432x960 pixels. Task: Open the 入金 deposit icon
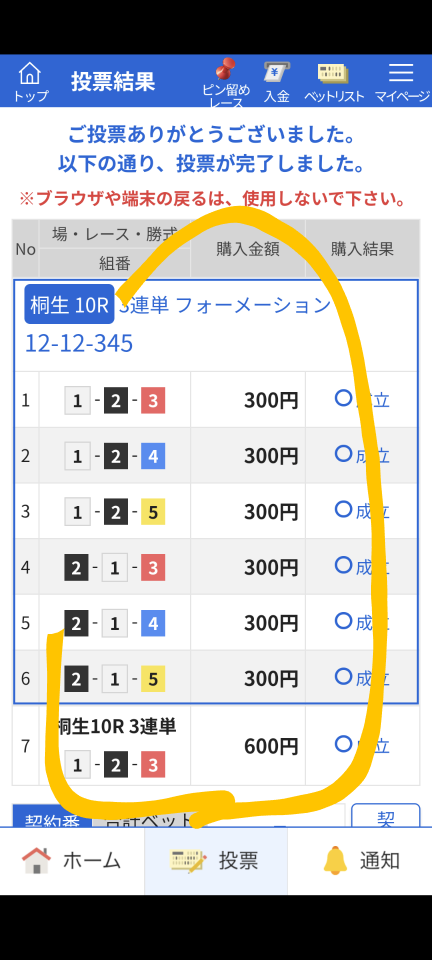click(x=277, y=72)
